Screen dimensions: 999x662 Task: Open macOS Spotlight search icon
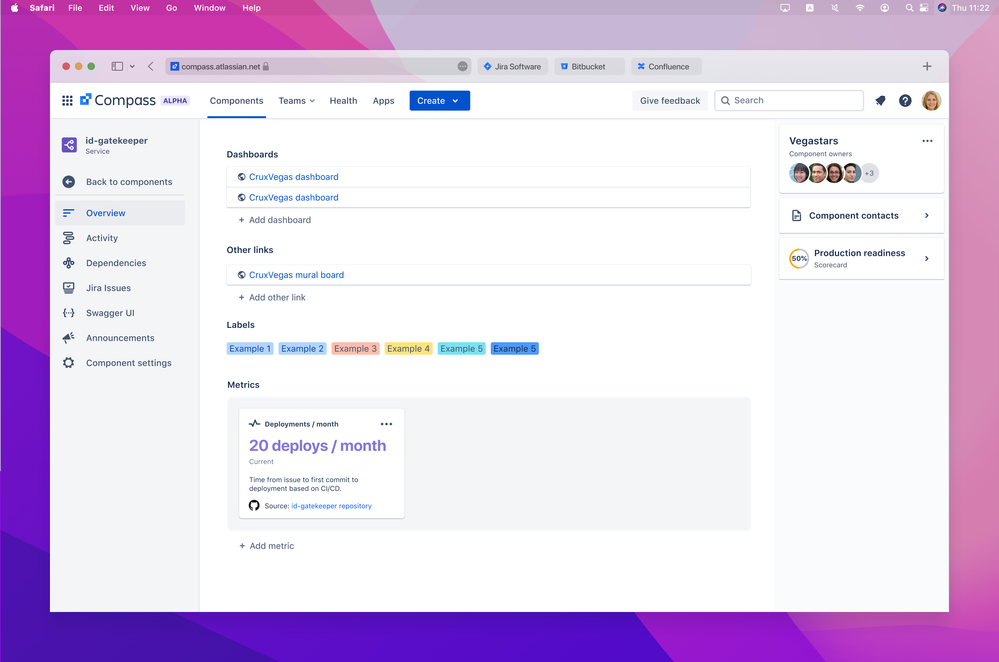coord(909,8)
